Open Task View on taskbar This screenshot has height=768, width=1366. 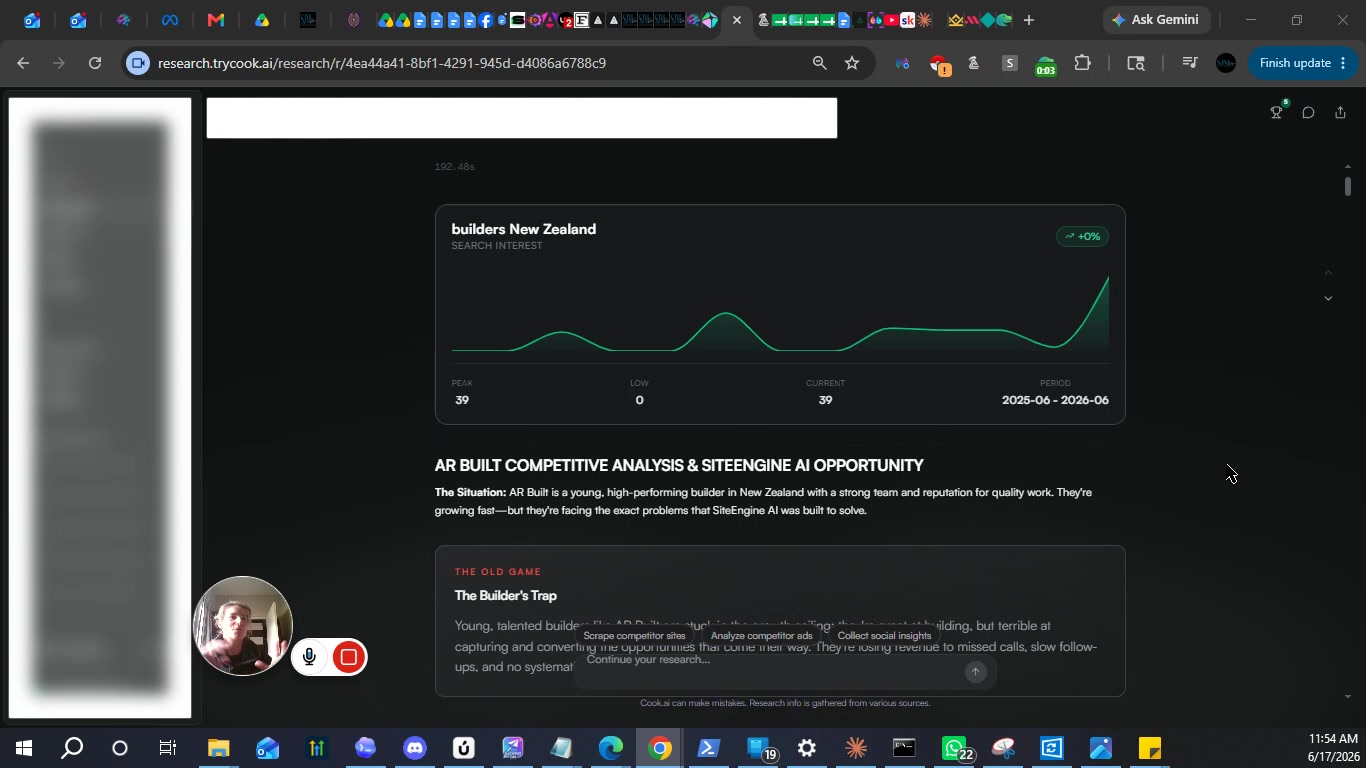[168, 748]
